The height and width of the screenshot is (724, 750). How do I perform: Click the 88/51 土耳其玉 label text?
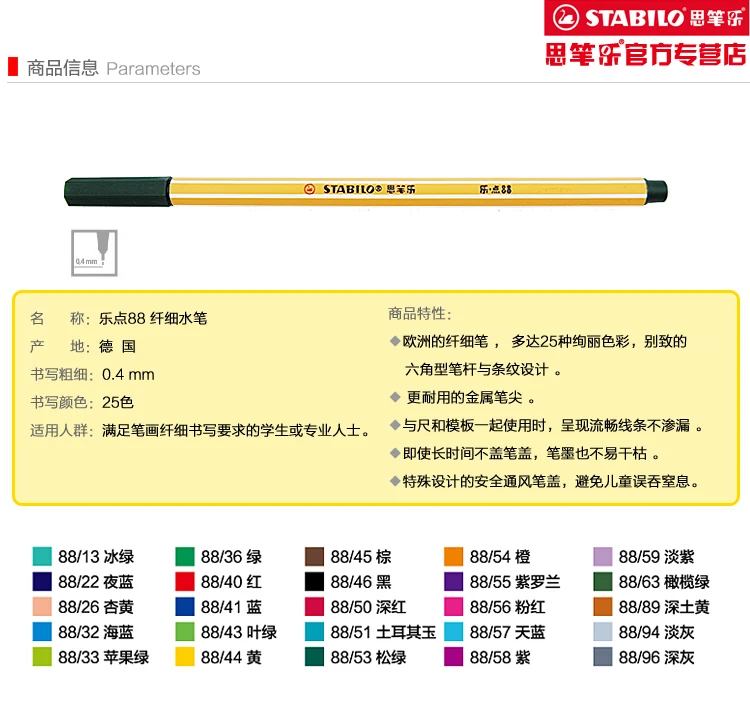(383, 632)
